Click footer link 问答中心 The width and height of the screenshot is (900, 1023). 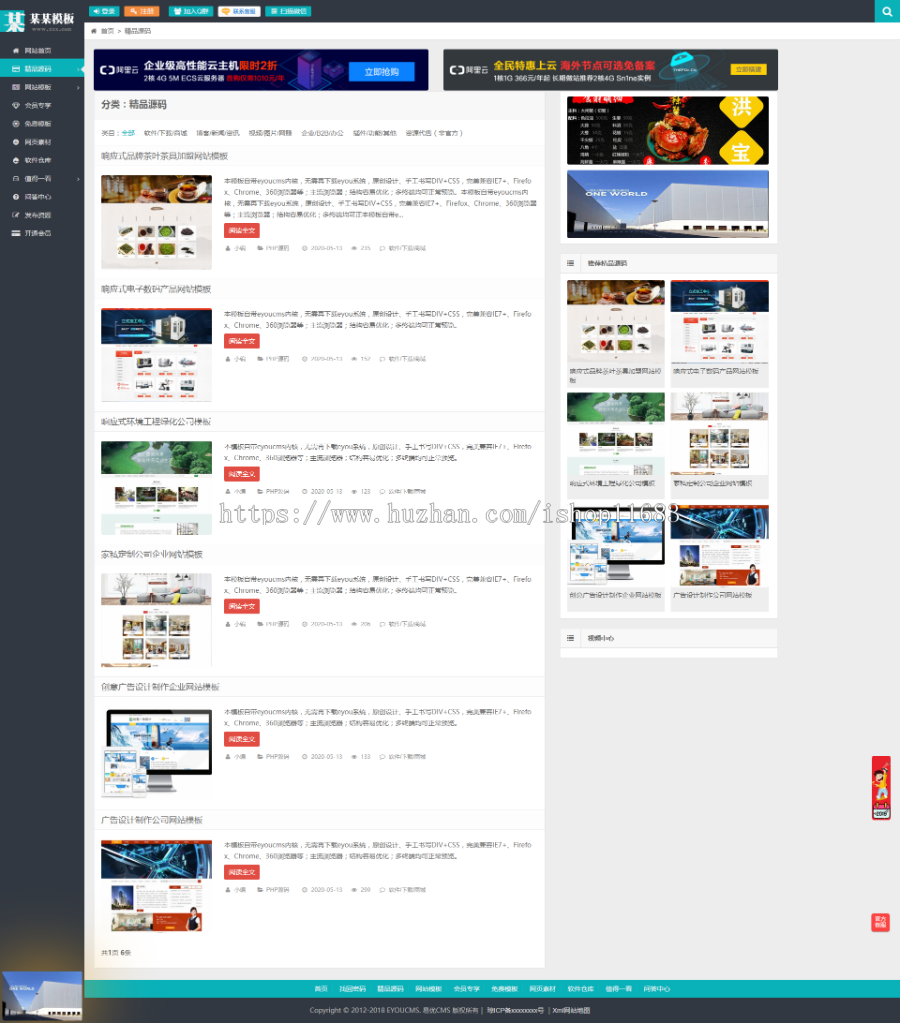pos(657,989)
